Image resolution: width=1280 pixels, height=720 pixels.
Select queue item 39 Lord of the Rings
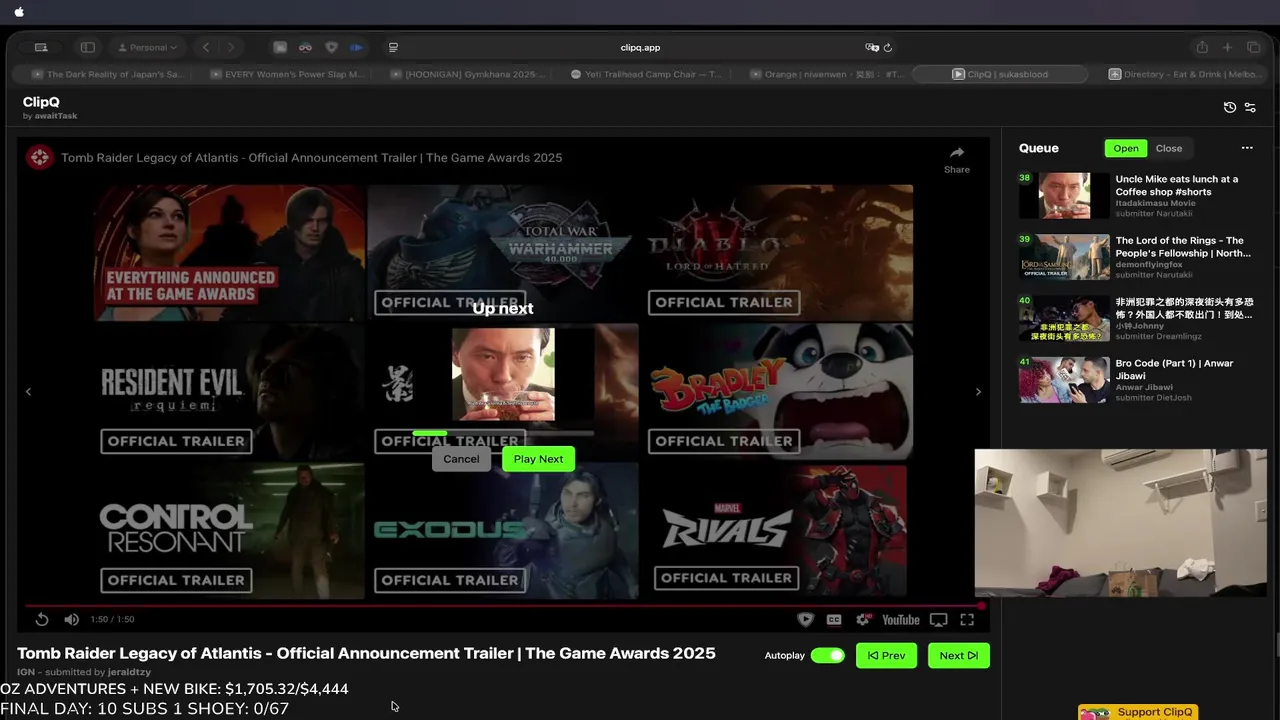(x=1137, y=257)
